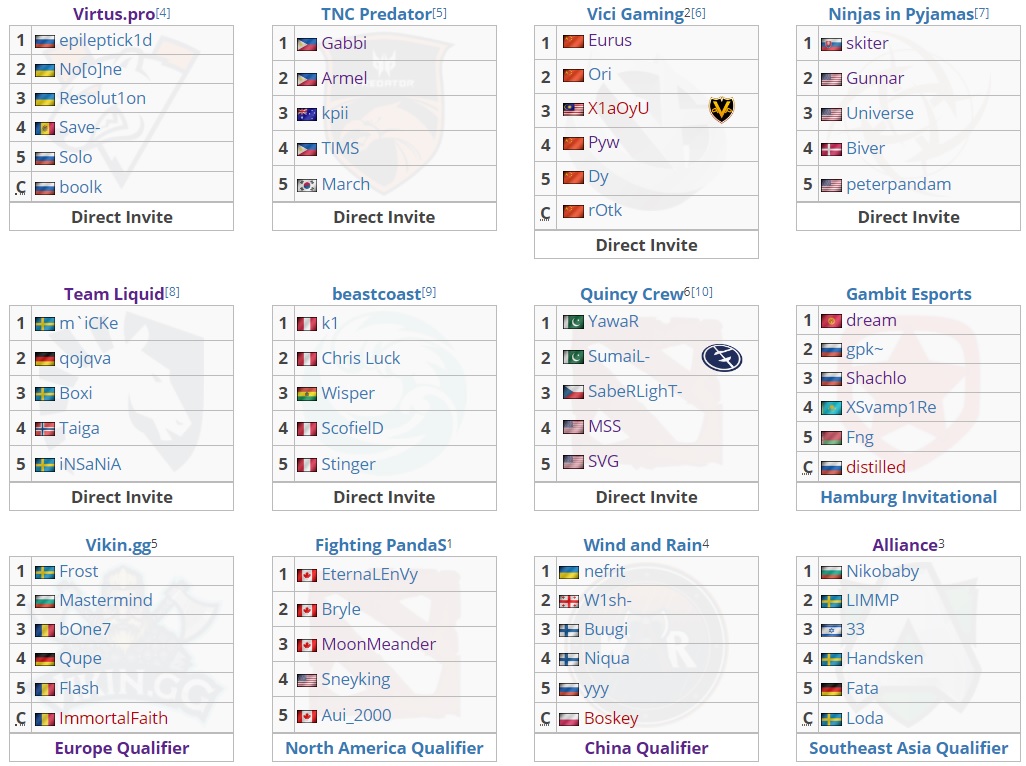Viewport: 1026px width, 766px height.
Task: Open the Hamburg Invitational link
Action: [908, 497]
